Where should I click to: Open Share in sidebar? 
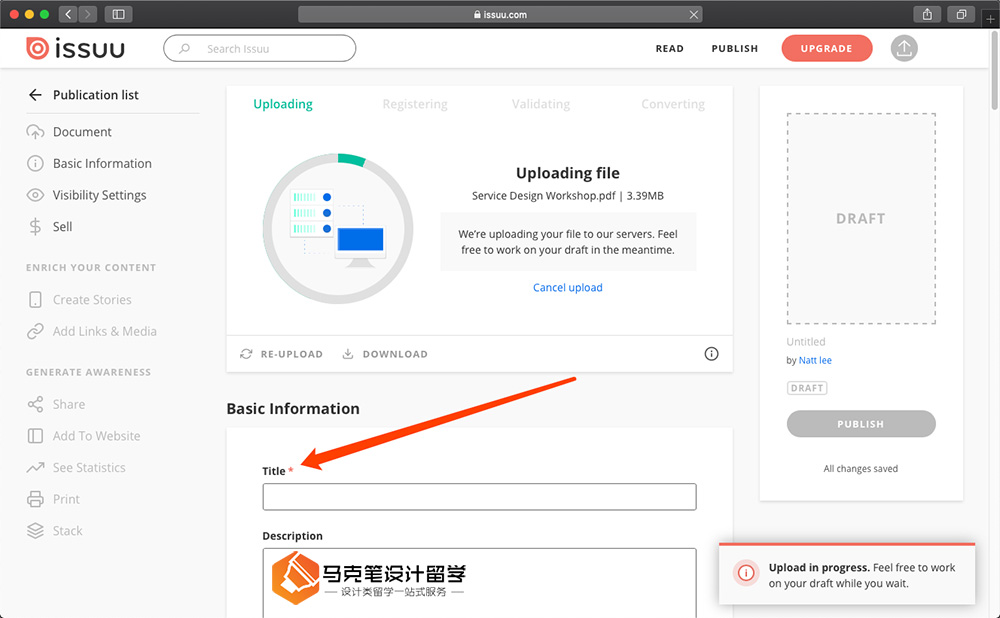click(69, 404)
